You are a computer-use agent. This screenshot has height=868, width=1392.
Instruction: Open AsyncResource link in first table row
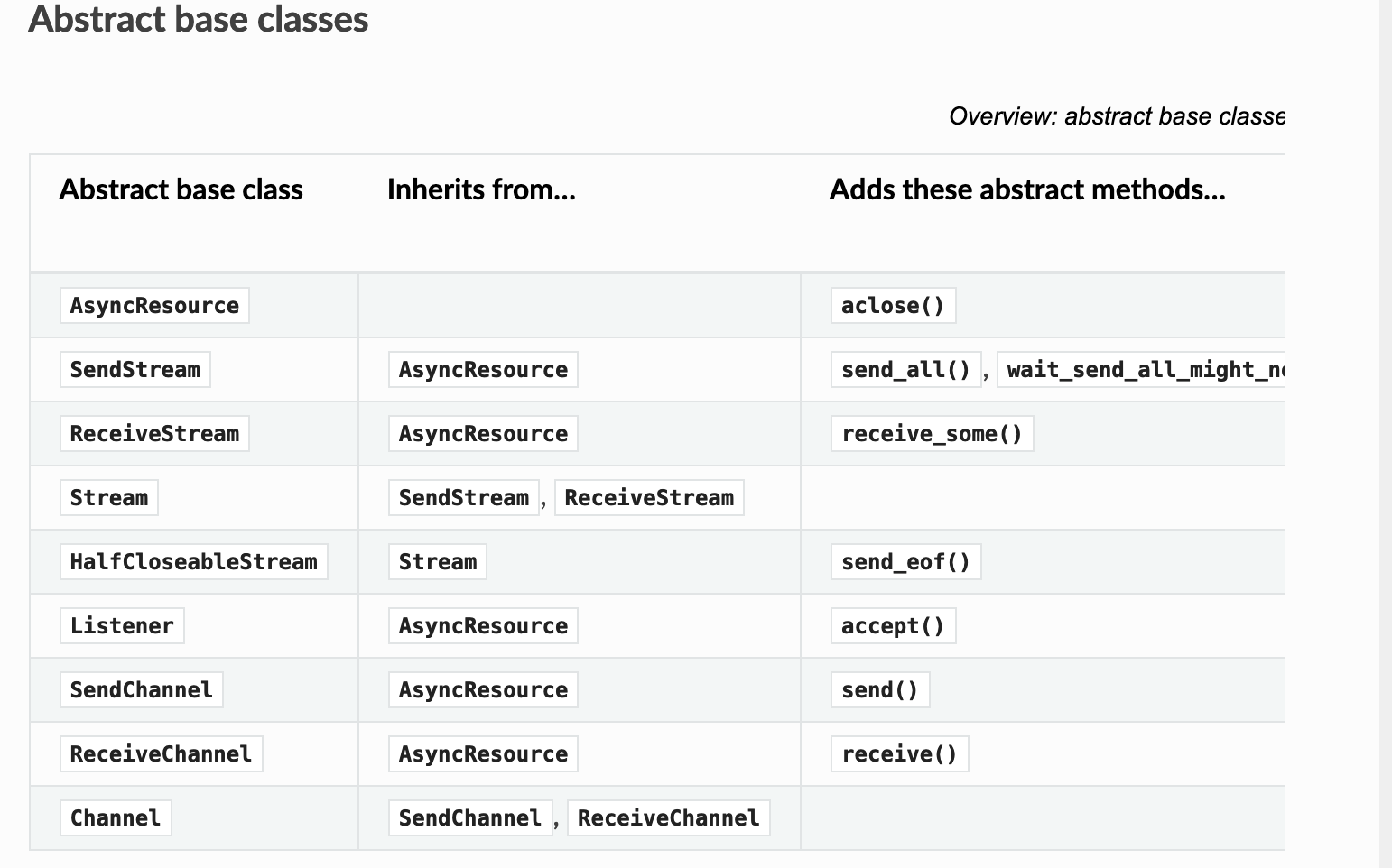tap(154, 306)
